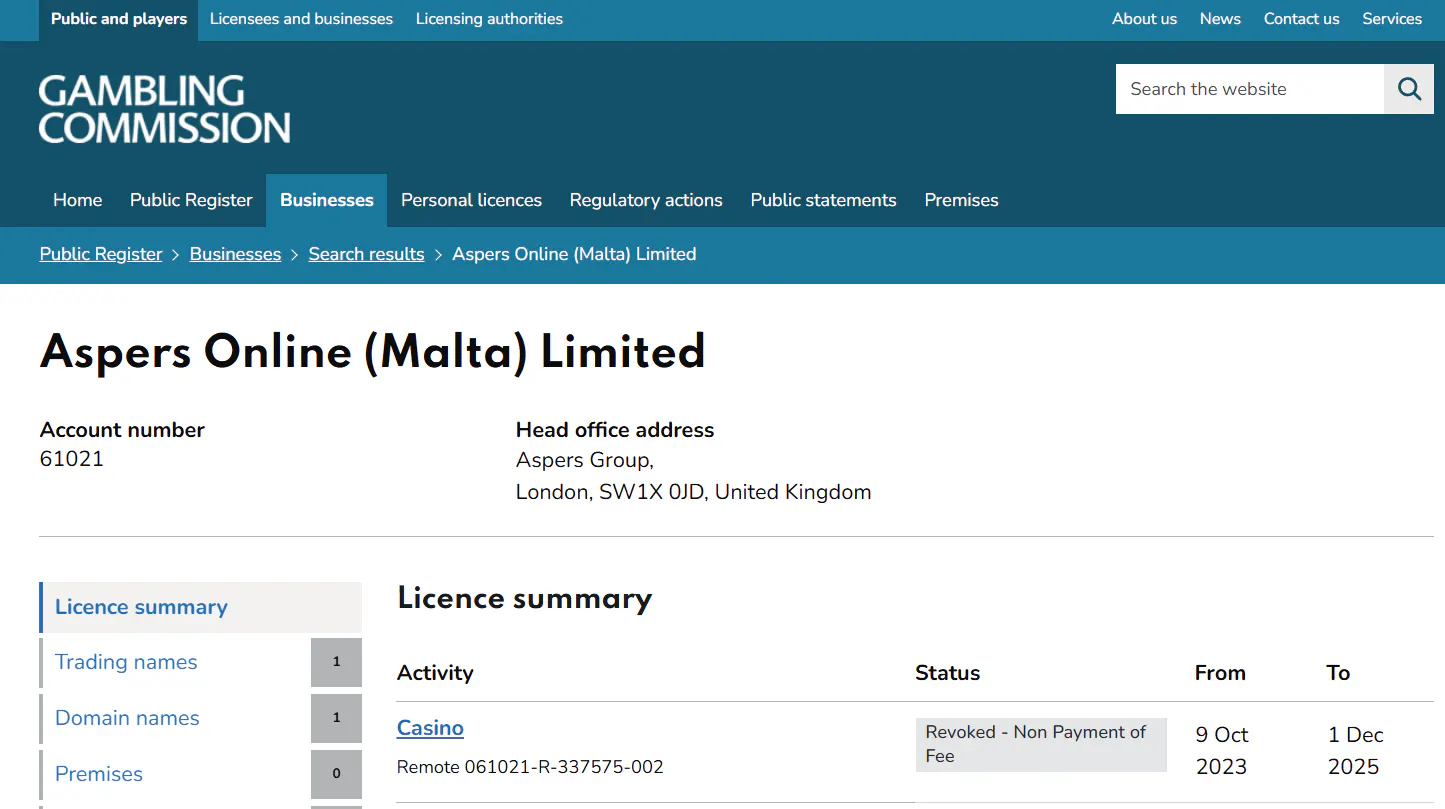Go to Home in register navigation
Screen dimensions: 1445x809
point(78,200)
